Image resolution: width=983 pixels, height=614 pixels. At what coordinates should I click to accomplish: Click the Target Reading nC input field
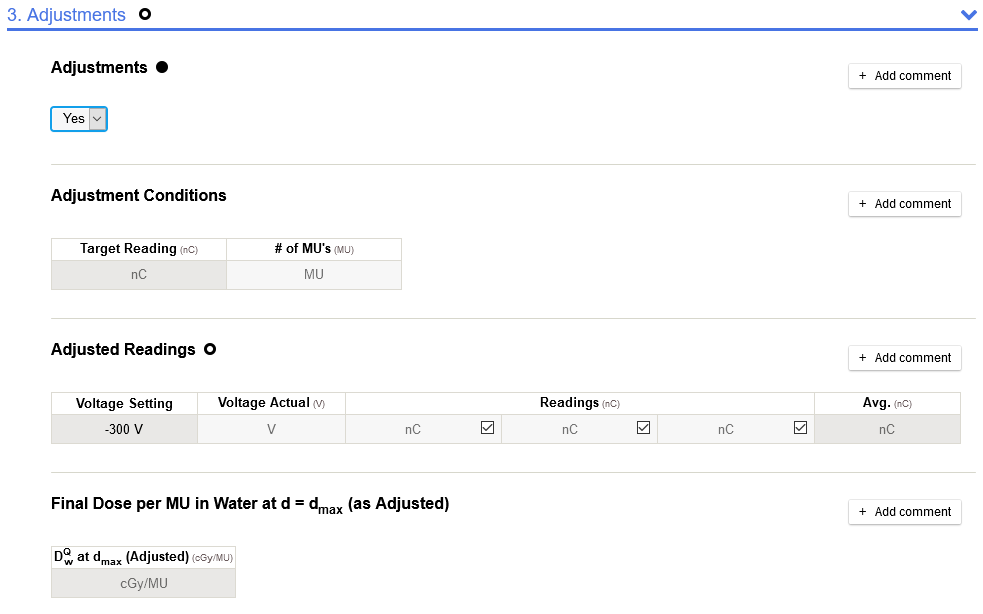pos(139,275)
